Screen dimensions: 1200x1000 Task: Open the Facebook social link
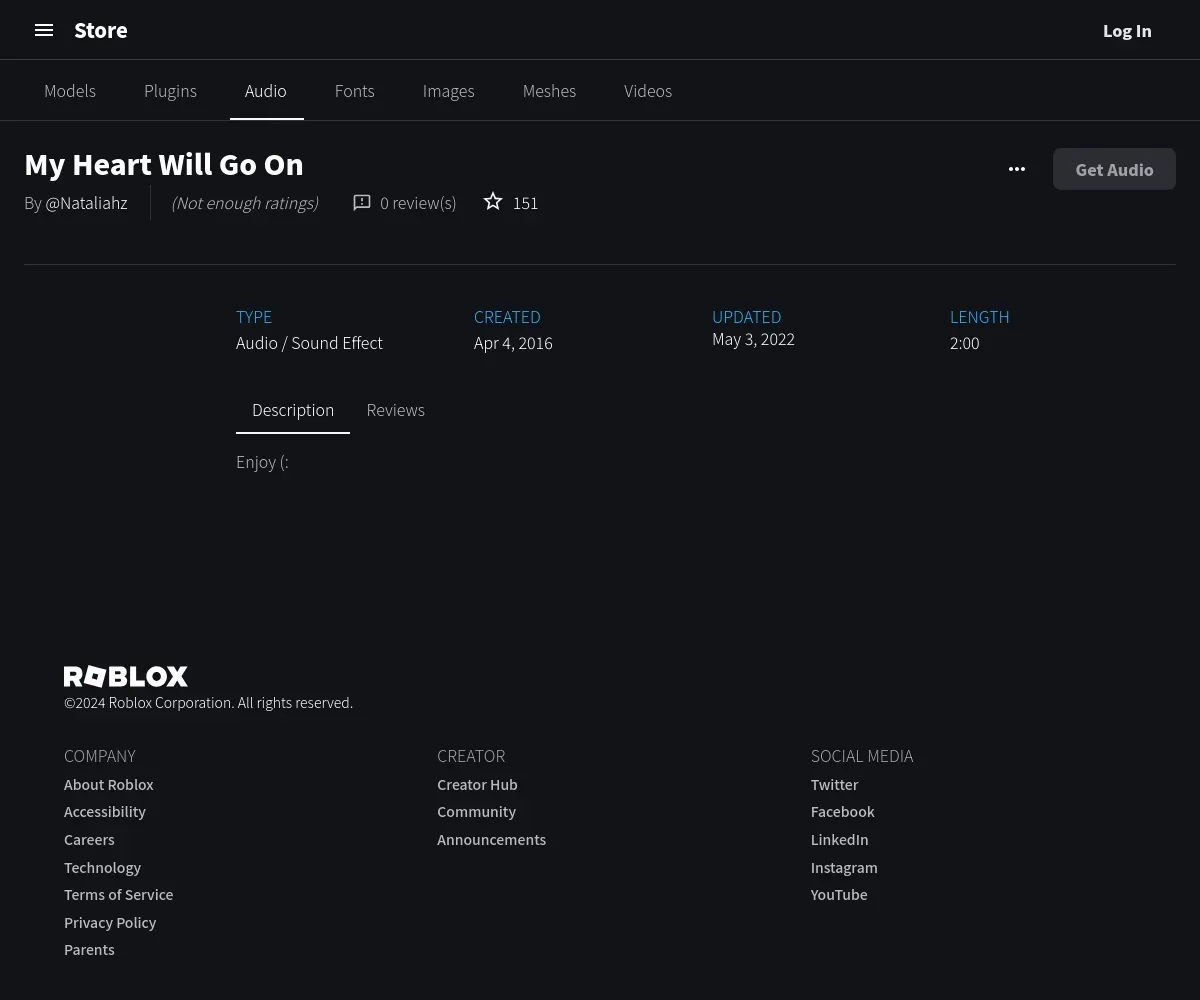[842, 812]
